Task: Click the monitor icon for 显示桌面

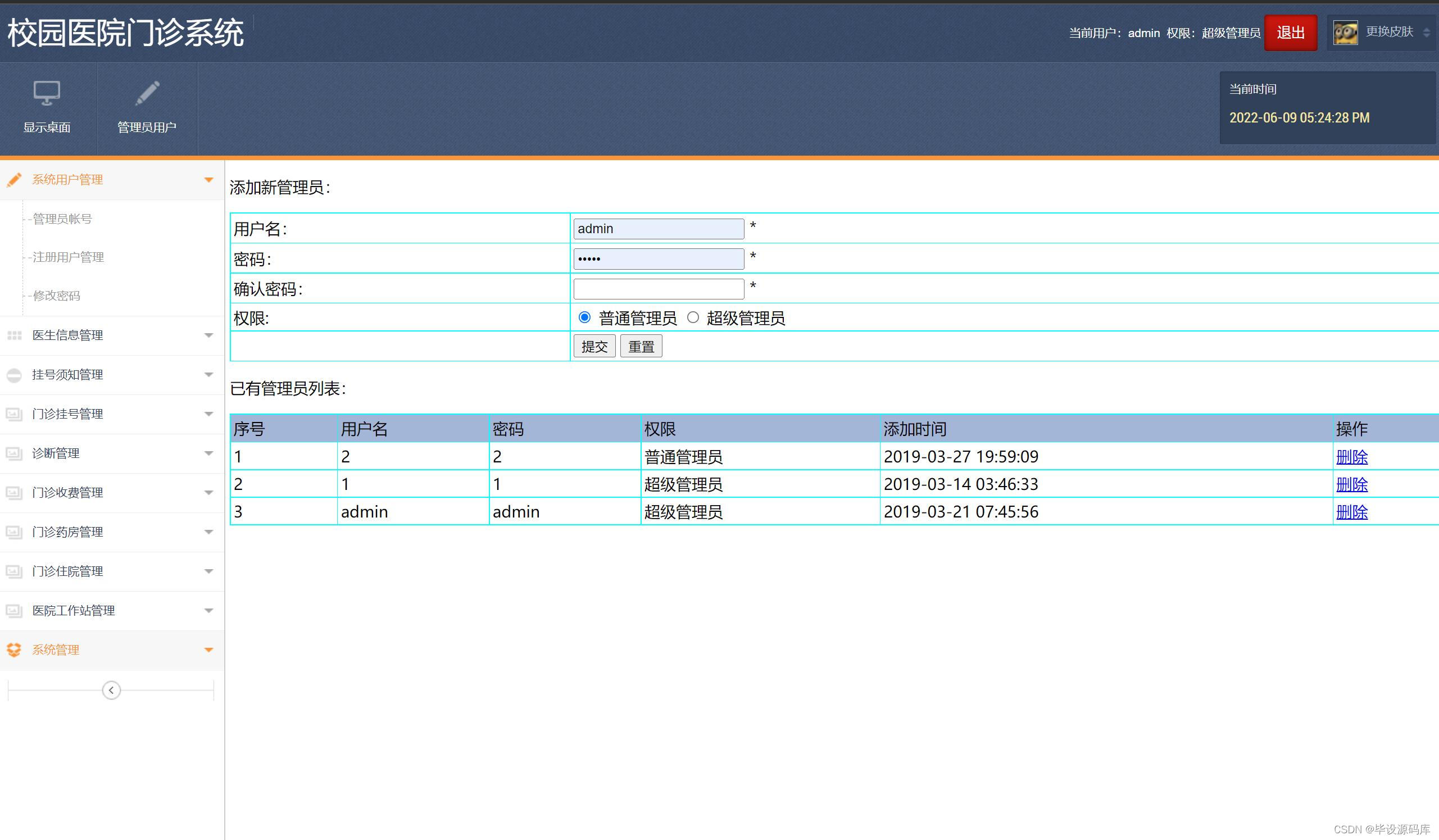Action: click(46, 93)
